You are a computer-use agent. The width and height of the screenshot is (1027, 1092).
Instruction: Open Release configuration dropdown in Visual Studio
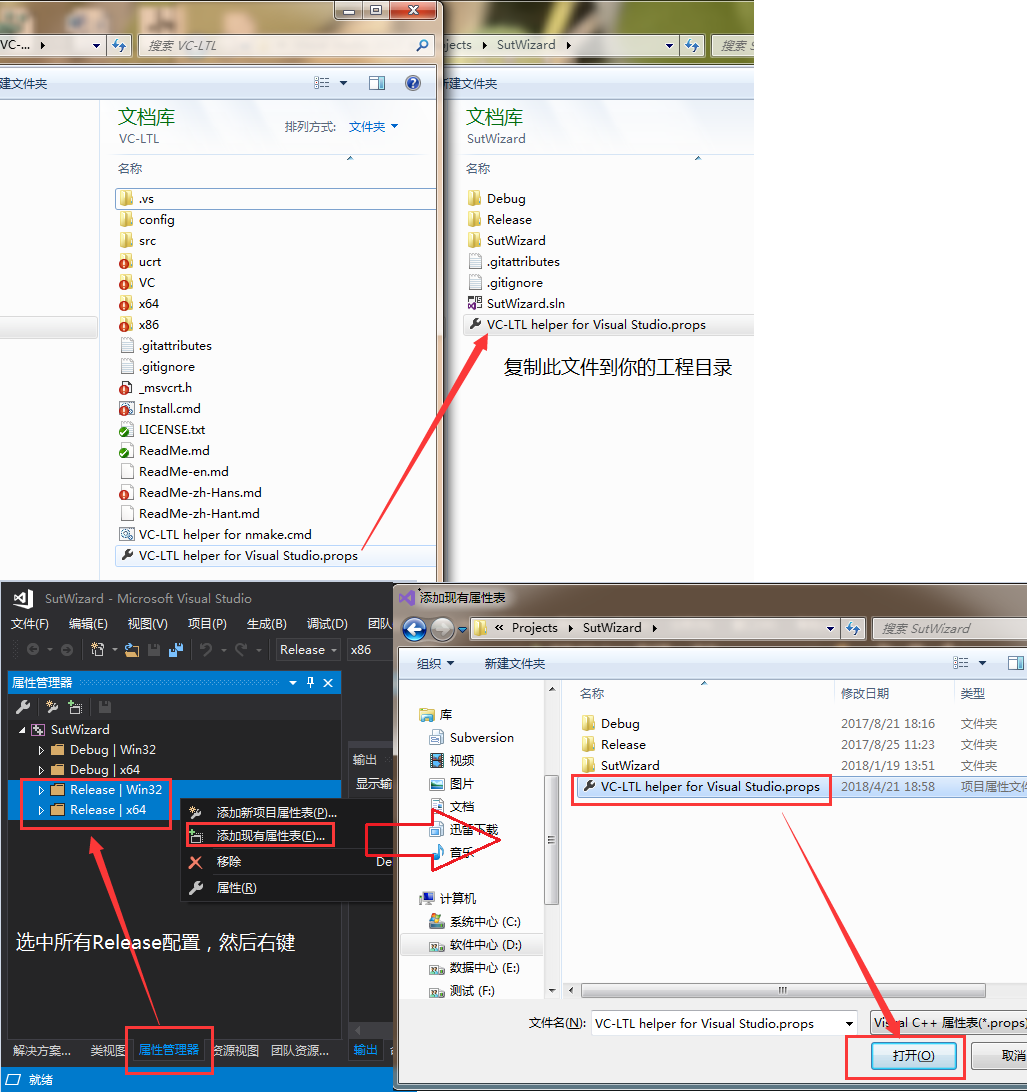click(308, 650)
